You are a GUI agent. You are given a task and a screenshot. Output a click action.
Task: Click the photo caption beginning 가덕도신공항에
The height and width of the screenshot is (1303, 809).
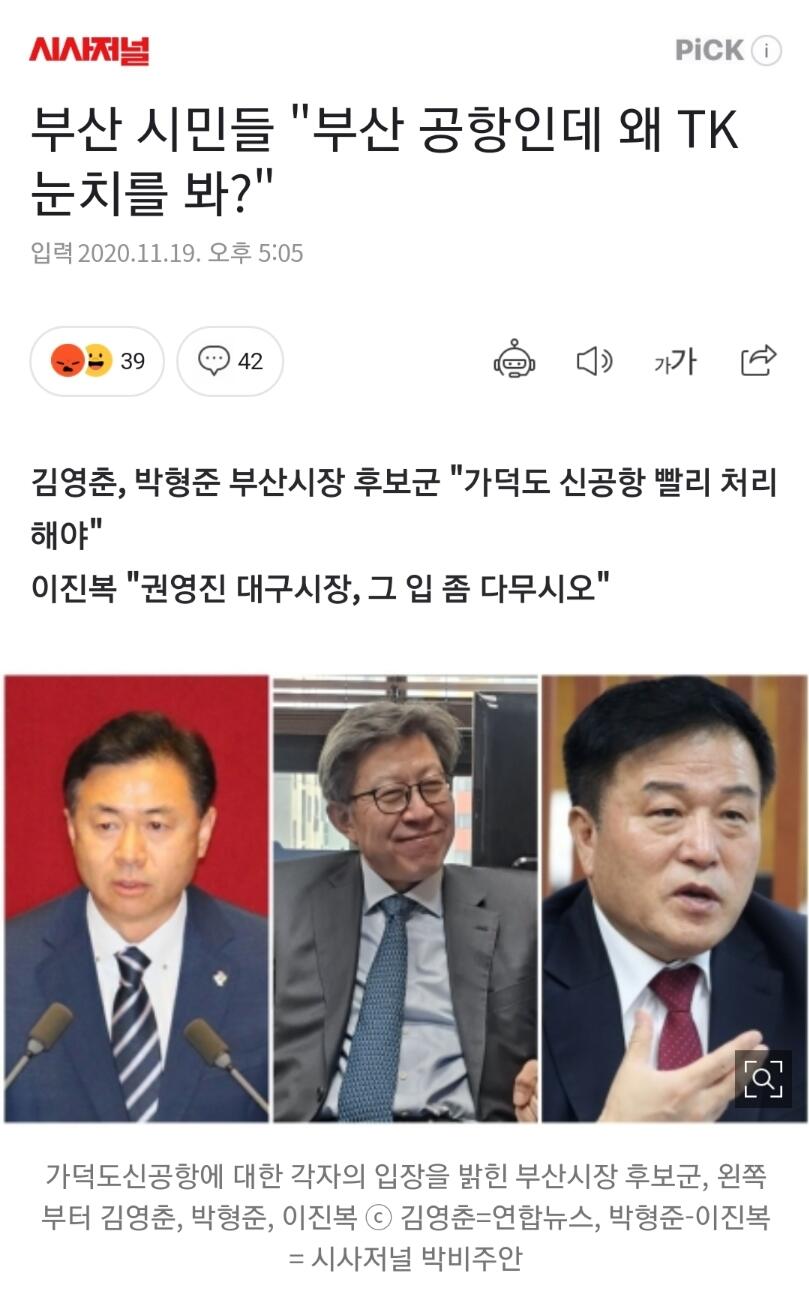405,1217
